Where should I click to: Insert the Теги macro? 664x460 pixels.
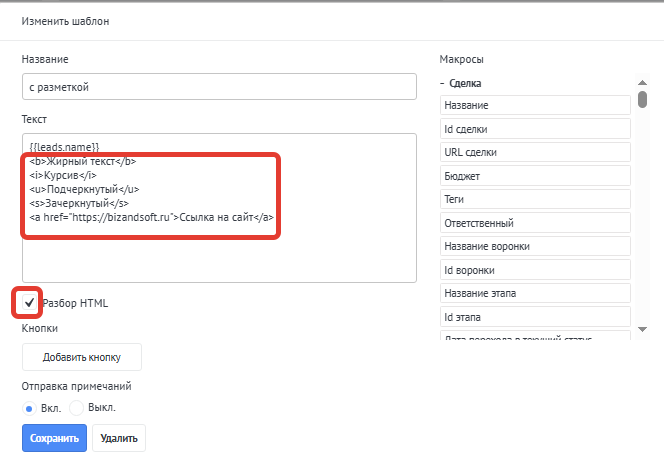click(535, 199)
